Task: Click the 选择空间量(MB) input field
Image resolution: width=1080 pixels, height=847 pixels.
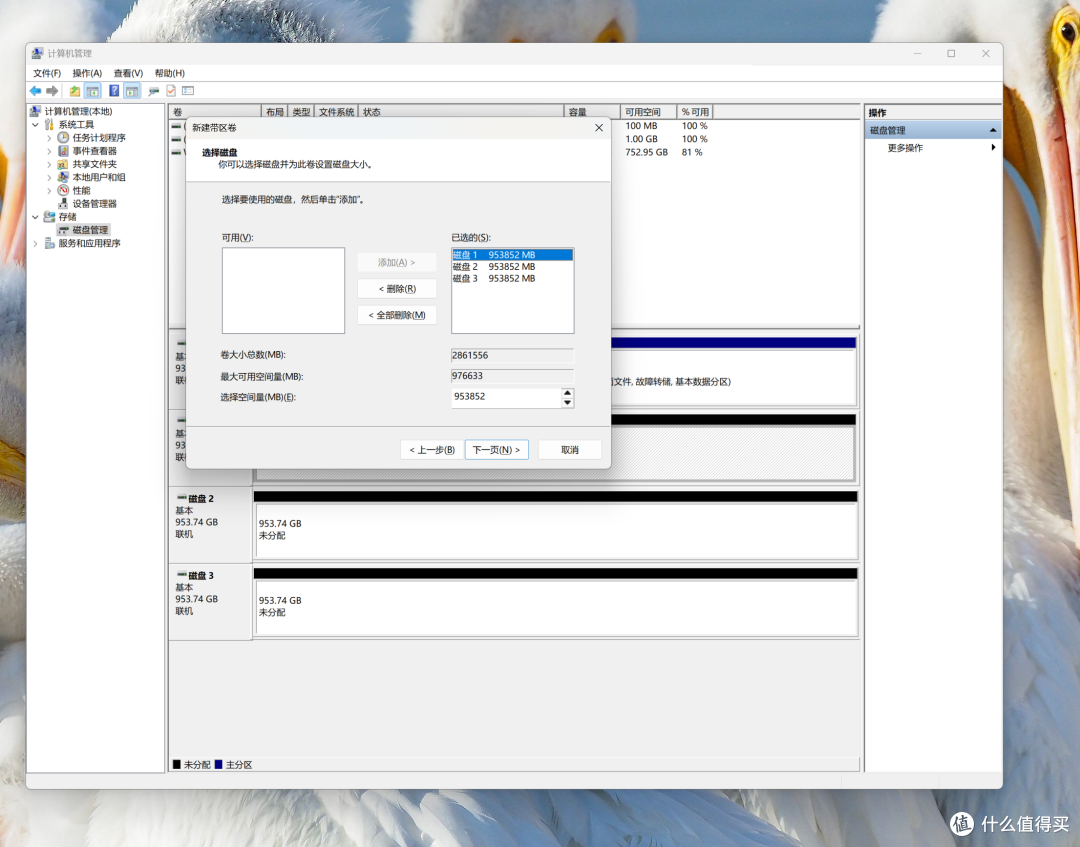Action: point(506,397)
